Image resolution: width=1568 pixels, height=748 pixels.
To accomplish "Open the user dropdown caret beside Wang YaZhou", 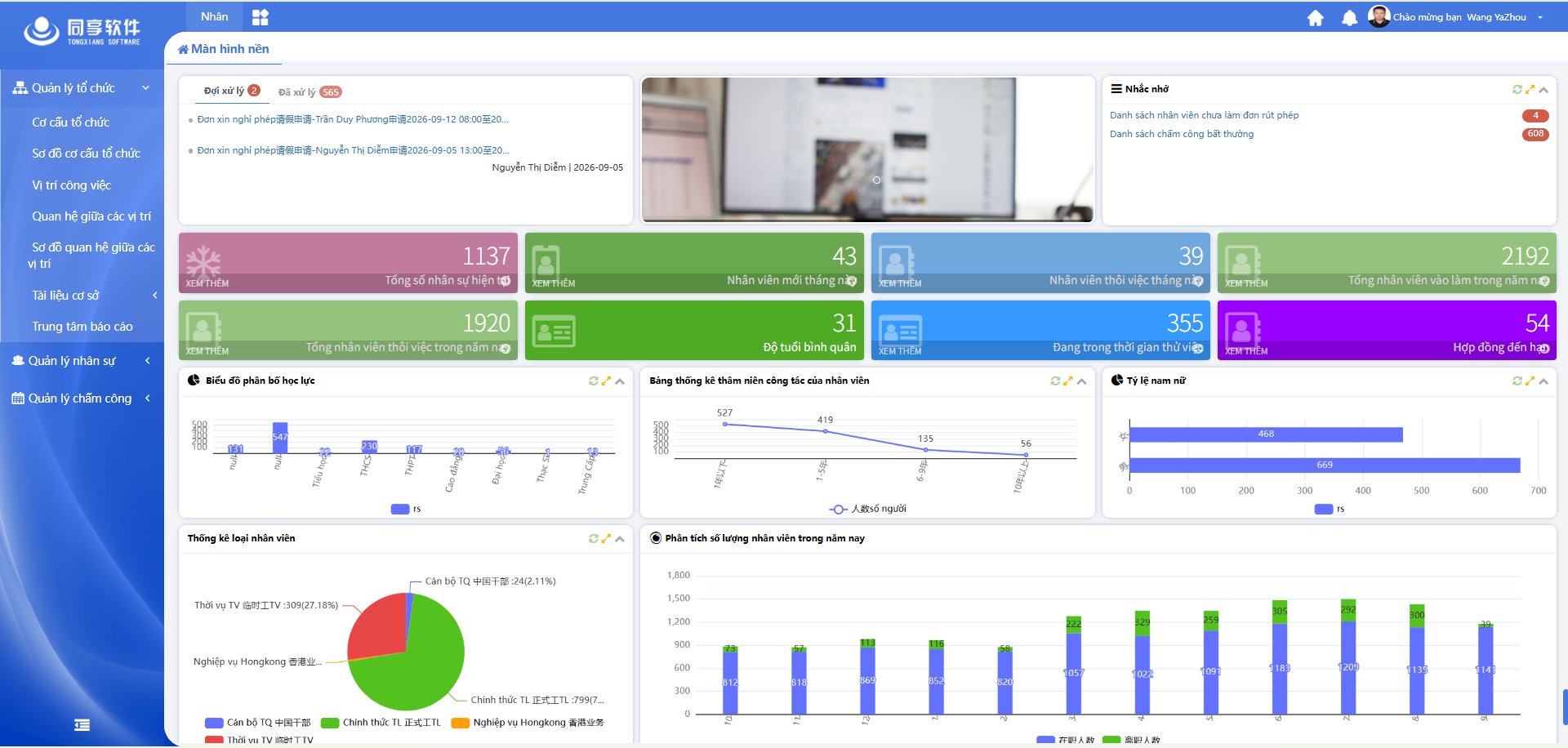I will [1540, 17].
